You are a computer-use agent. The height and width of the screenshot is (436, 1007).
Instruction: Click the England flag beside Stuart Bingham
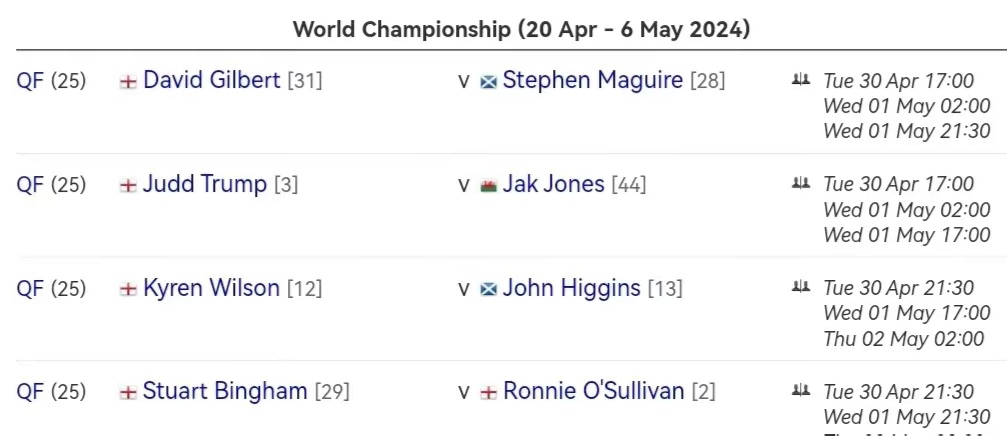click(x=128, y=393)
